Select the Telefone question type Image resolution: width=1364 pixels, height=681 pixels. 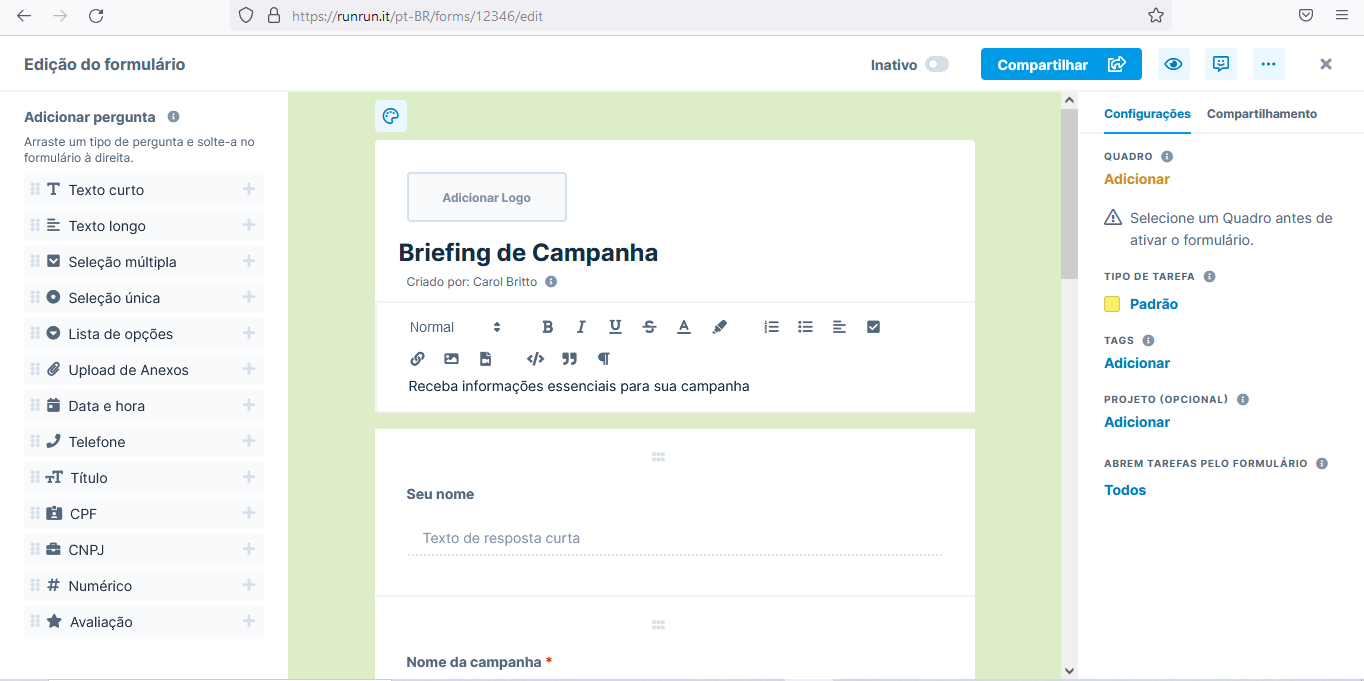click(144, 442)
